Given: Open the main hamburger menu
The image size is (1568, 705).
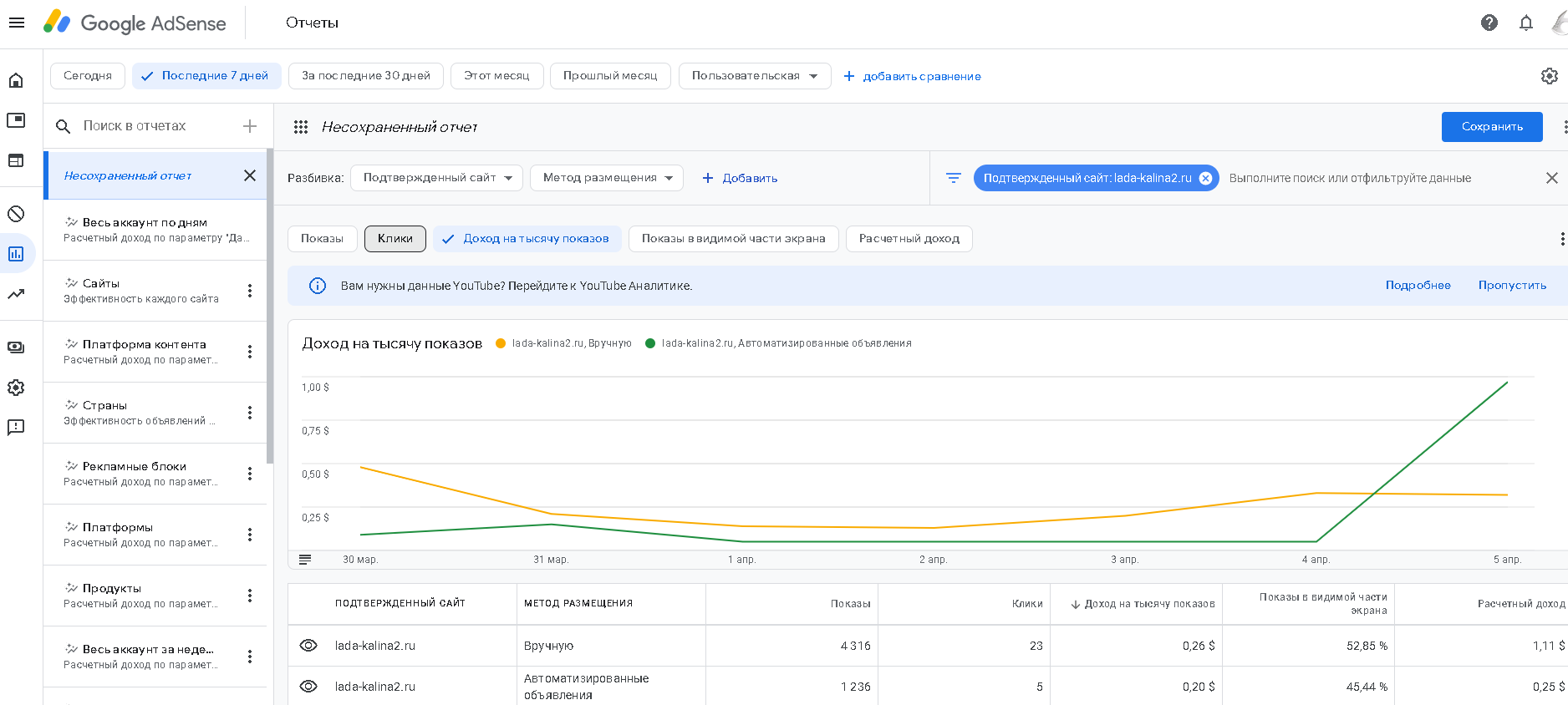Looking at the screenshot, I should point(17,23).
